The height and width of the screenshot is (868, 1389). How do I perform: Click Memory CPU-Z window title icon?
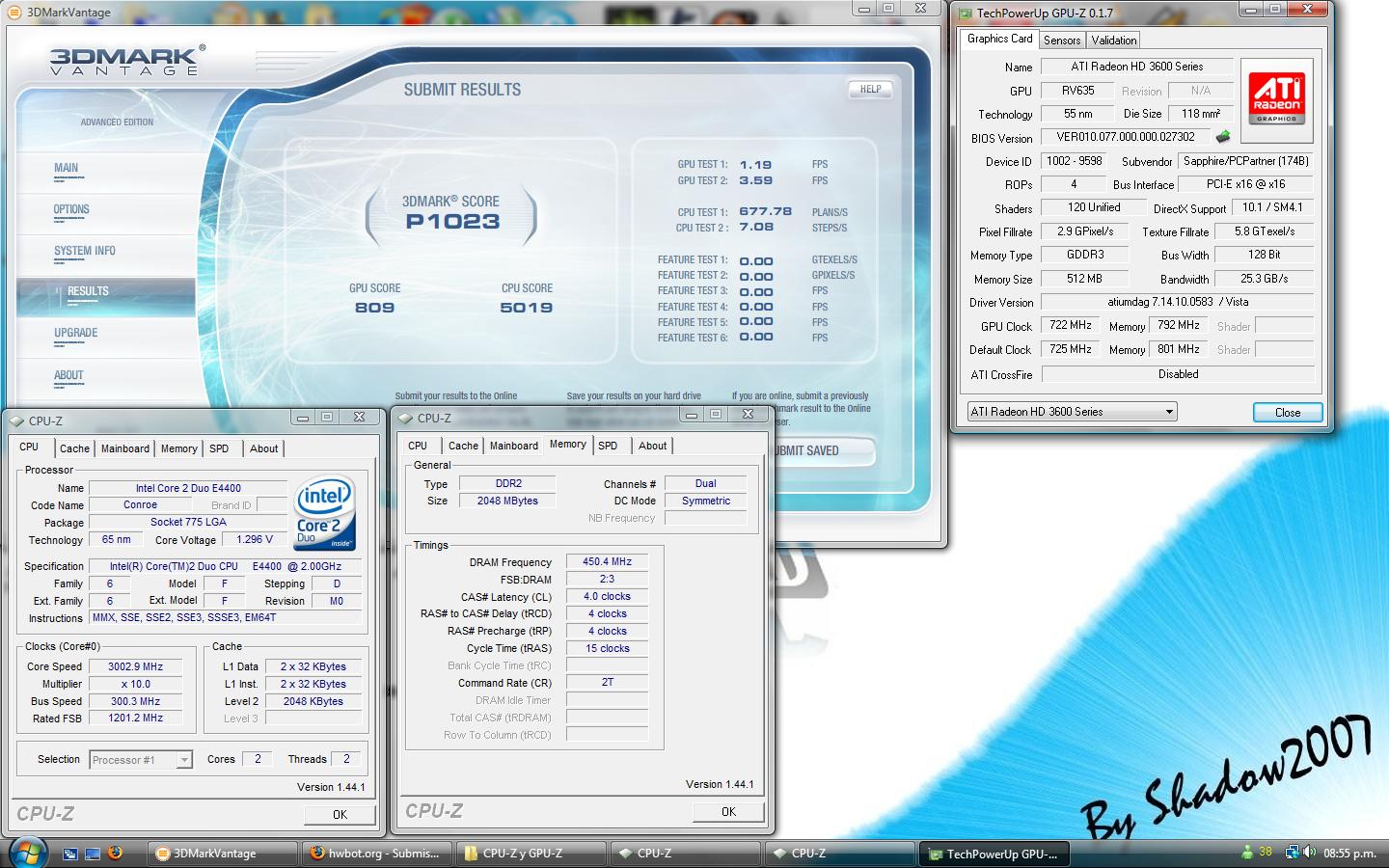coord(405,418)
